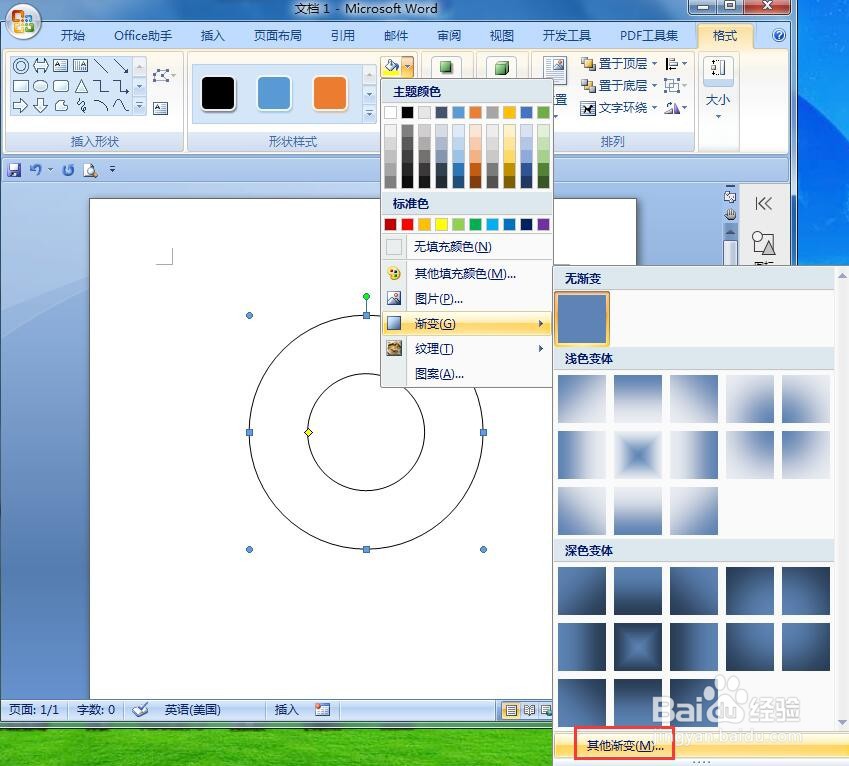This screenshot has width=849, height=766.
Task: Click the Office button logo
Action: pos(23,23)
